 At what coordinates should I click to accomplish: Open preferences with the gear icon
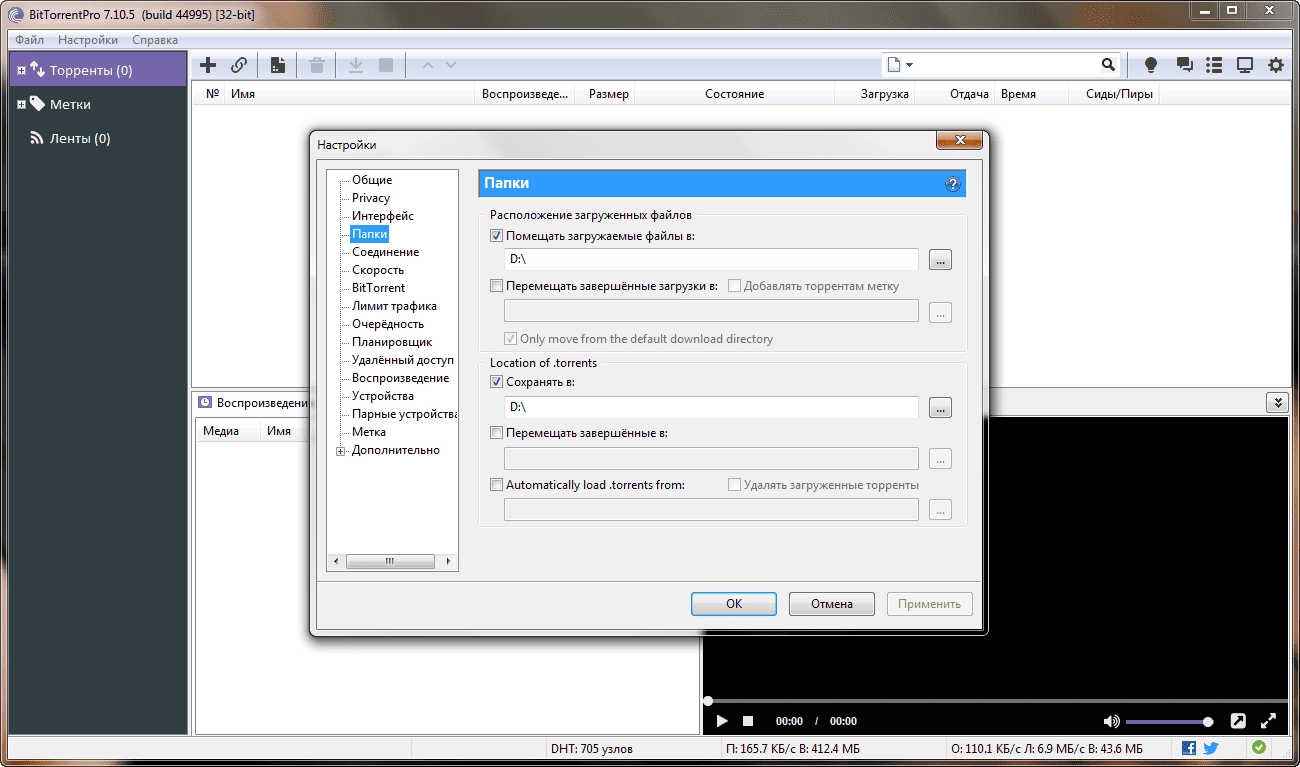pos(1276,65)
